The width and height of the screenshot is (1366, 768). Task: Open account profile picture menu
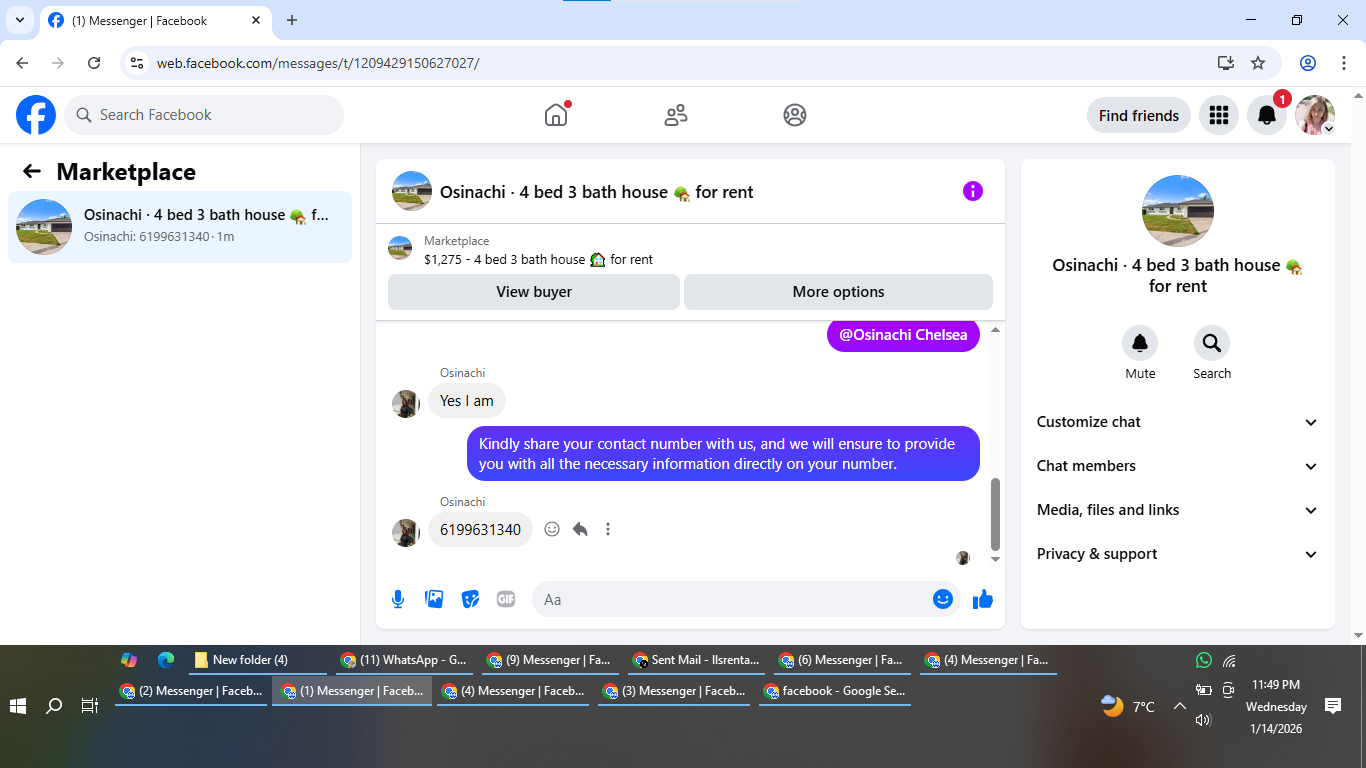(1315, 115)
